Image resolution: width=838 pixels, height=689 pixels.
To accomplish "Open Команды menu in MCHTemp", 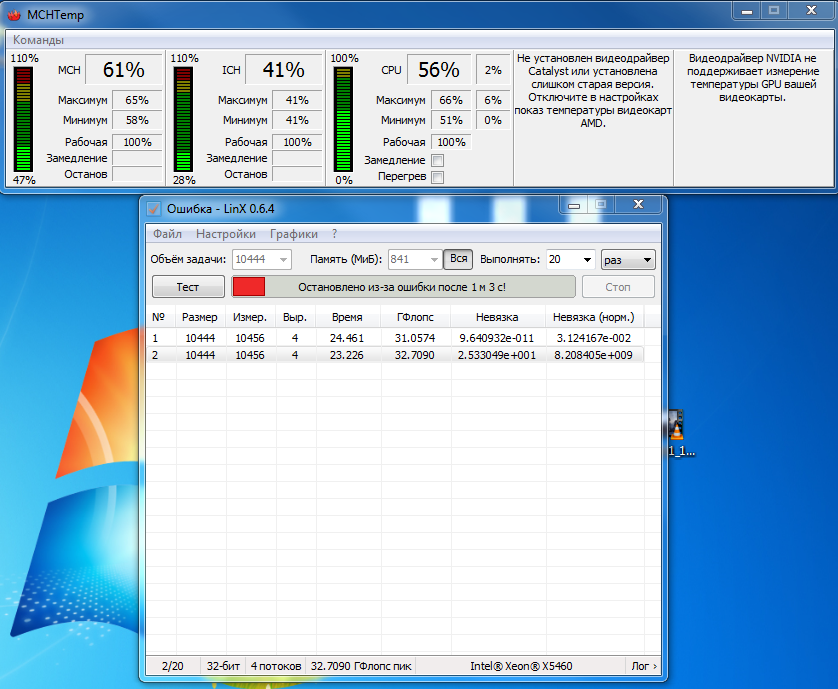I will coord(38,40).
